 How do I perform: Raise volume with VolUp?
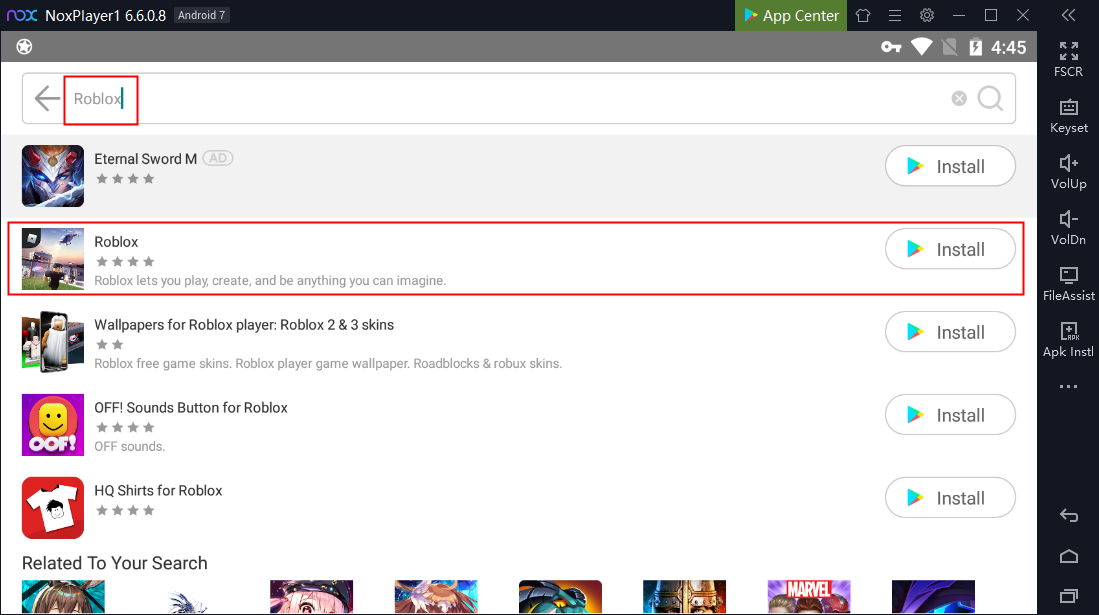pyautogui.click(x=1068, y=172)
